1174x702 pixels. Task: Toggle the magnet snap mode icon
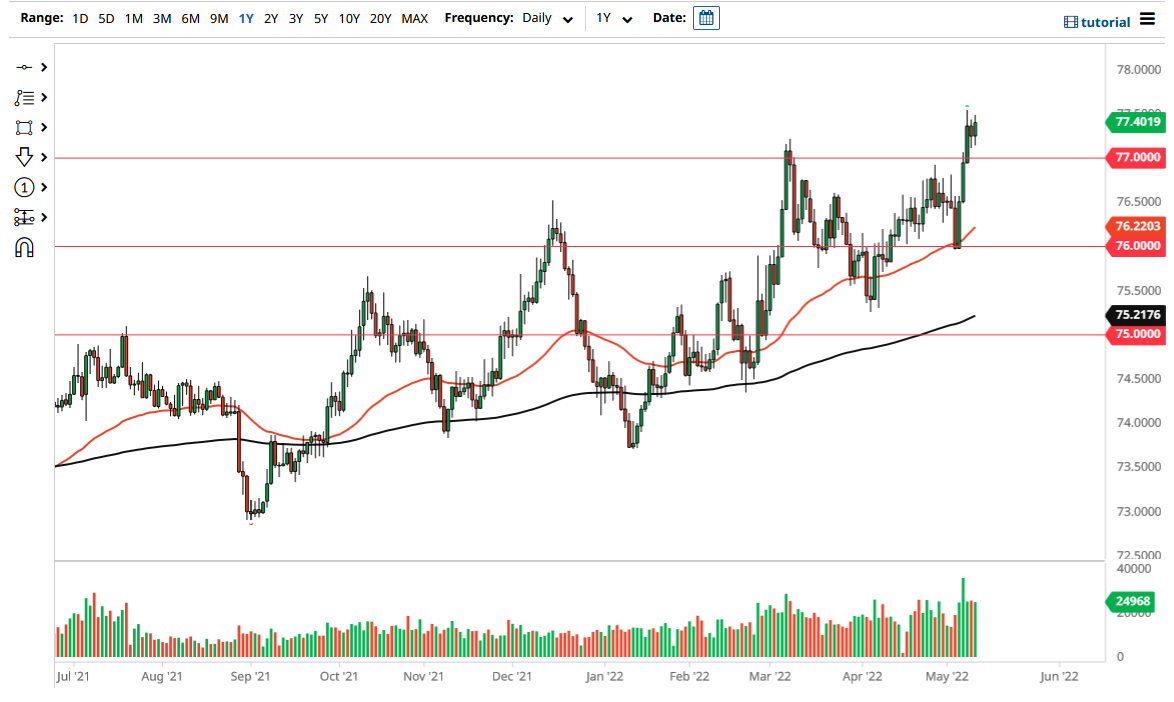[24, 248]
